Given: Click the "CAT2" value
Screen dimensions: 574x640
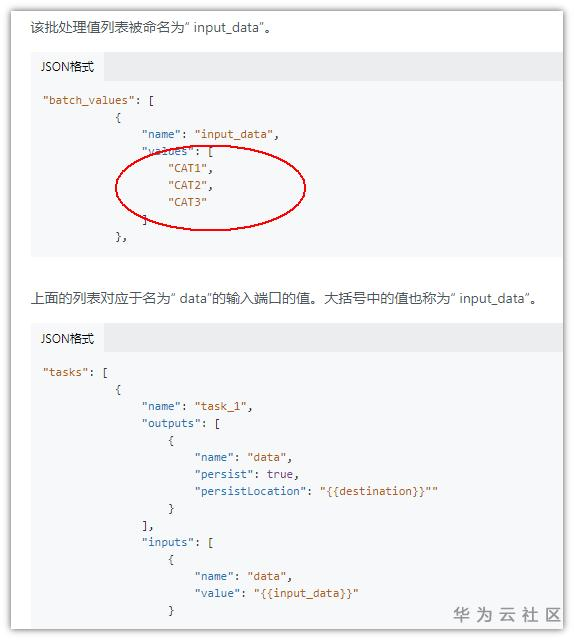Looking at the screenshot, I should point(187,185).
